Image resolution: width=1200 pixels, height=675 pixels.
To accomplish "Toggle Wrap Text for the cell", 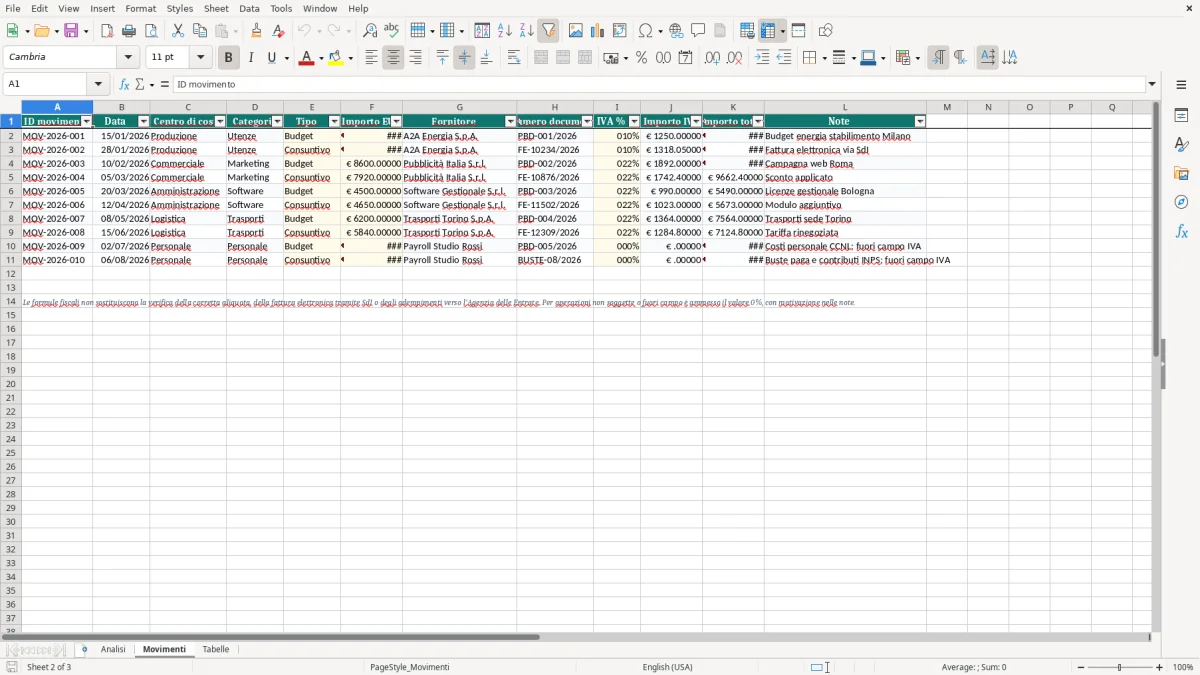I will (x=514, y=58).
